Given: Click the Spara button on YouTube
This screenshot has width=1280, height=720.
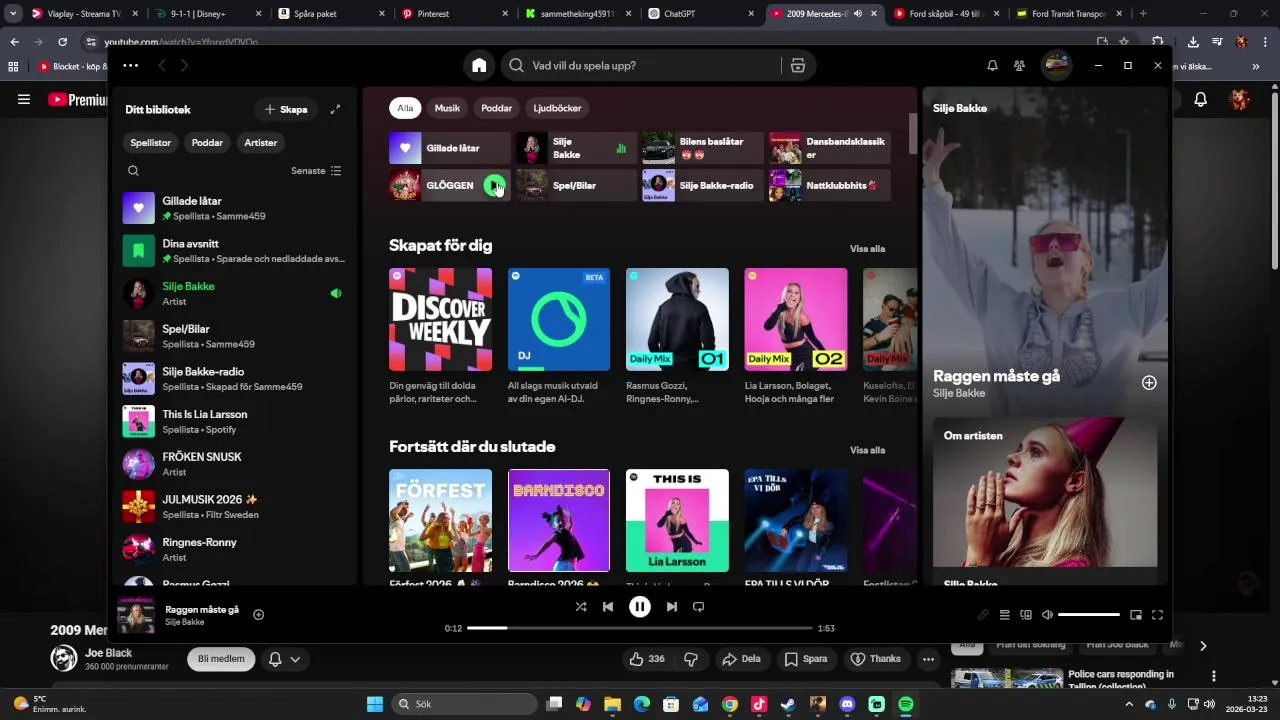Looking at the screenshot, I should pyautogui.click(x=806, y=659).
